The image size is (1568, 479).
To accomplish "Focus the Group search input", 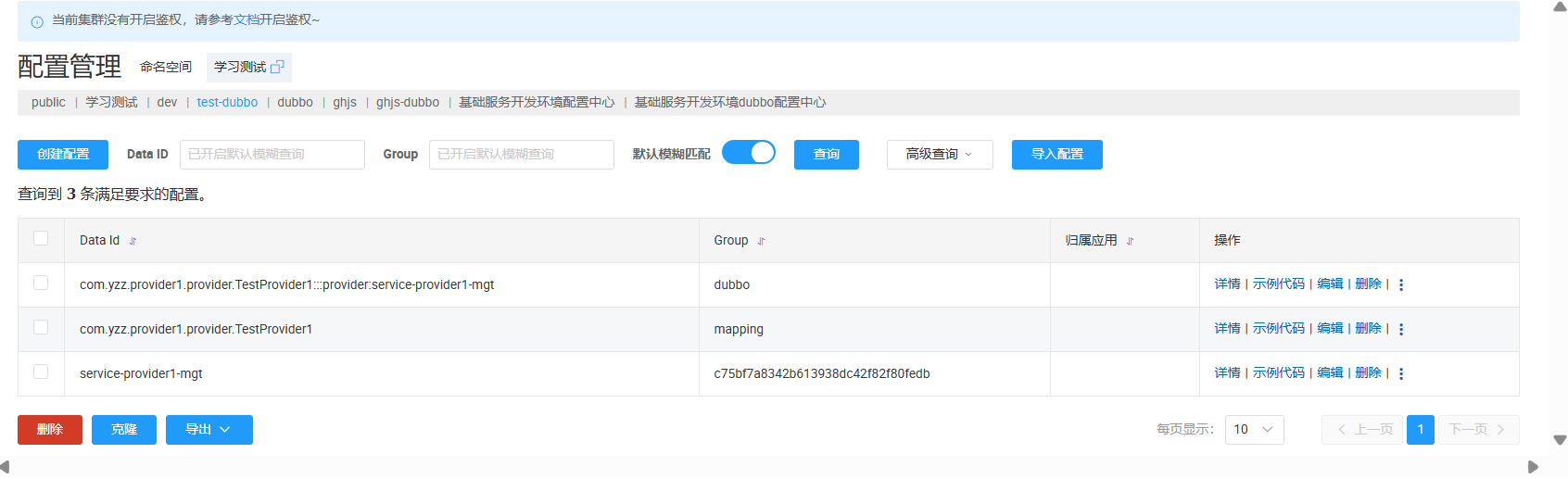I will [522, 155].
